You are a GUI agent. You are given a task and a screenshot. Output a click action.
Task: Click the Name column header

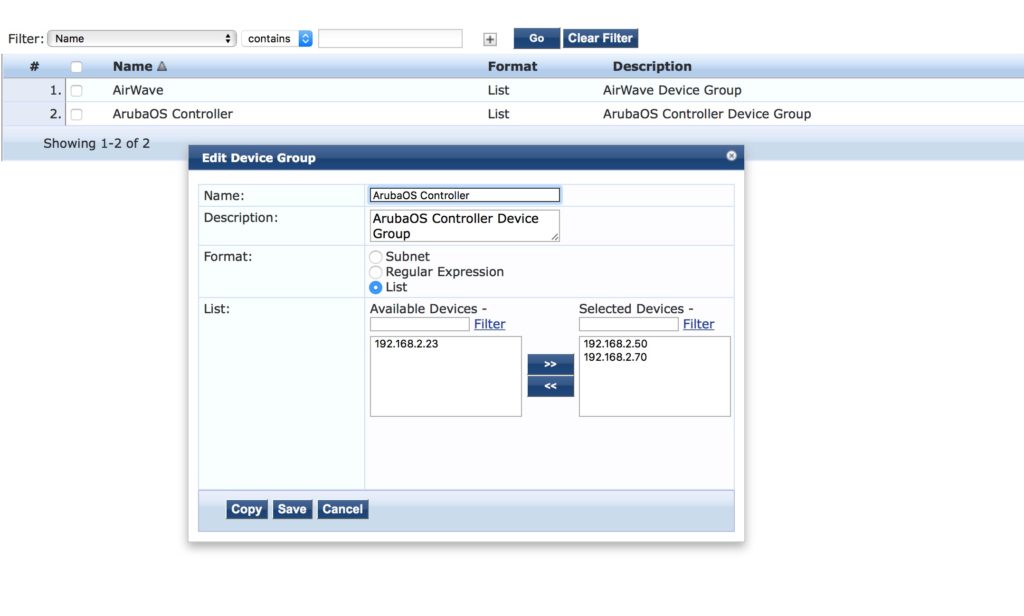pyautogui.click(x=133, y=67)
